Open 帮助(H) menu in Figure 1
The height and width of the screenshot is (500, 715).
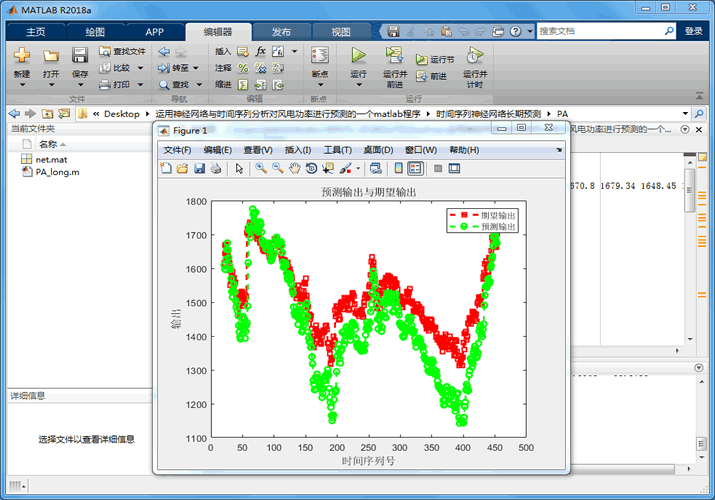pyautogui.click(x=464, y=150)
